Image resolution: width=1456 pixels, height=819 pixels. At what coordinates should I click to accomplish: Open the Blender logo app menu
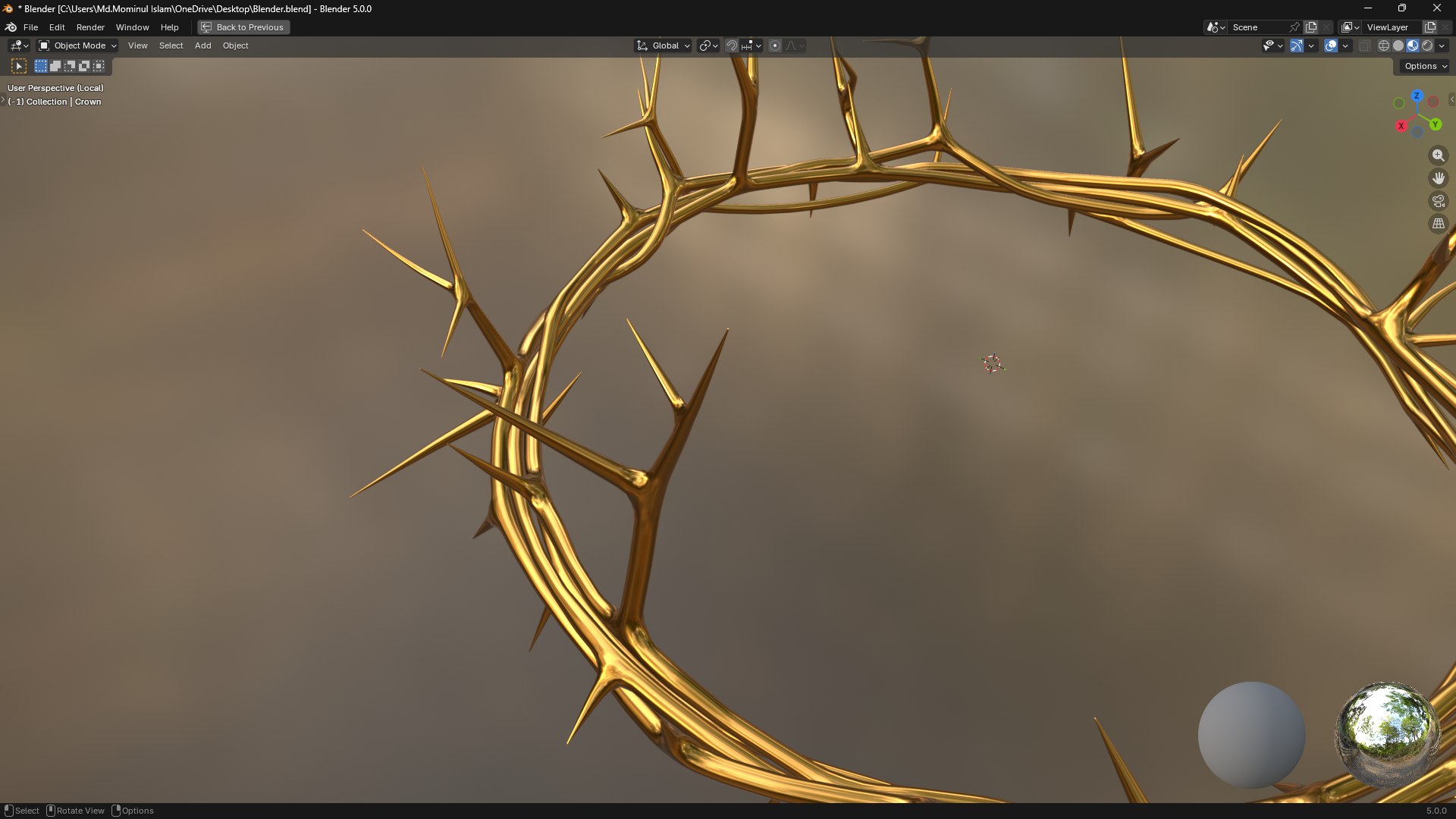point(11,27)
